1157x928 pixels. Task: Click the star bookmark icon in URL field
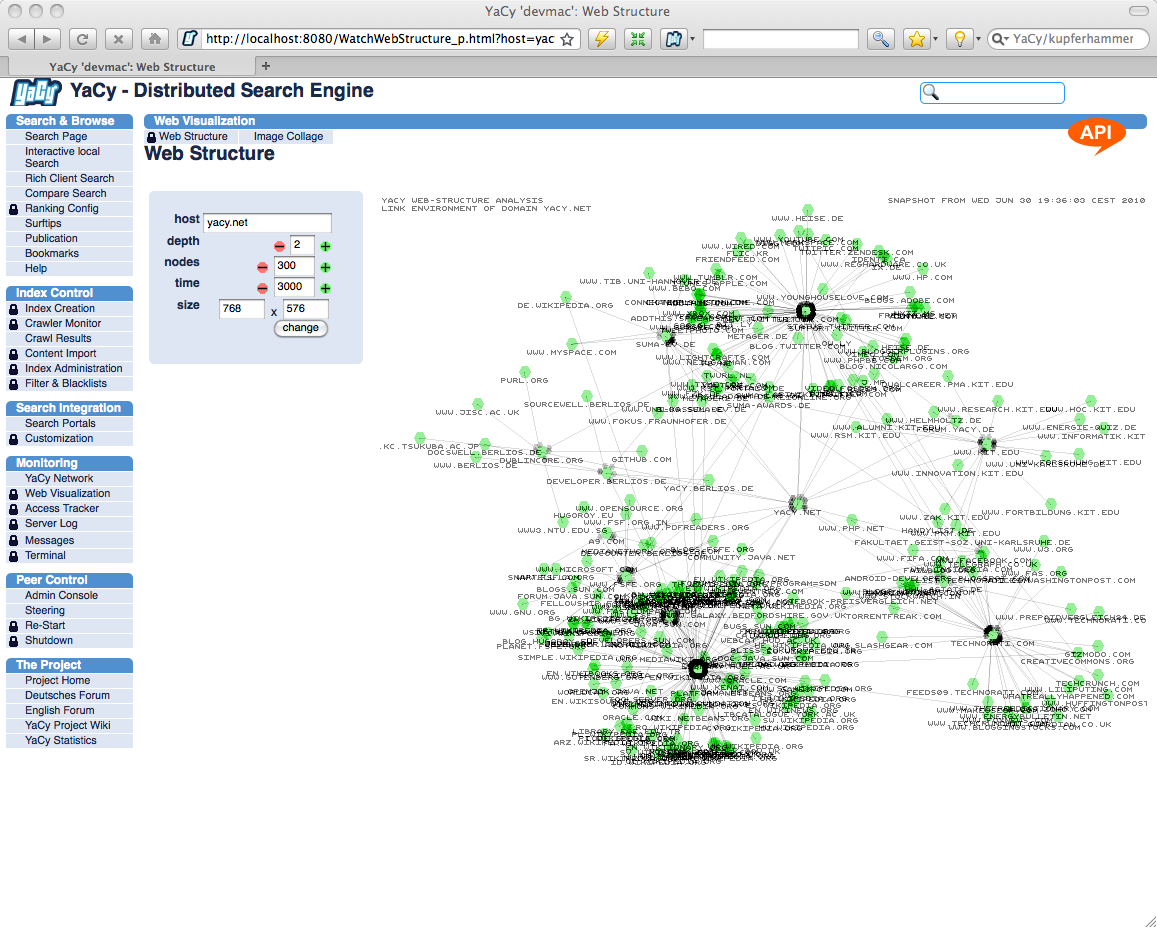pos(567,39)
